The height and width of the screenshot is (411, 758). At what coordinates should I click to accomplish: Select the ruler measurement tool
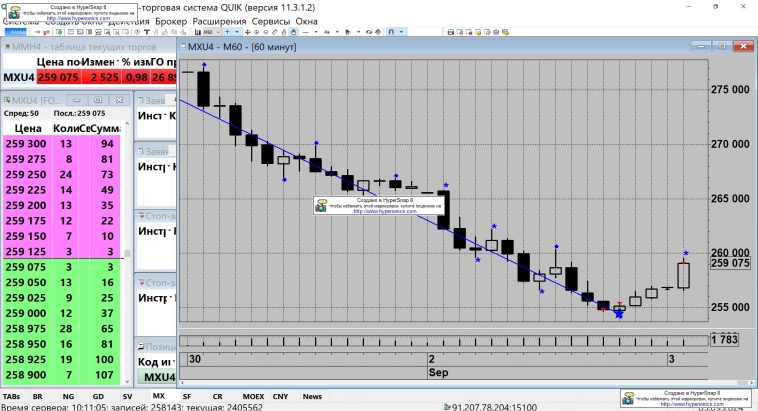275,32
